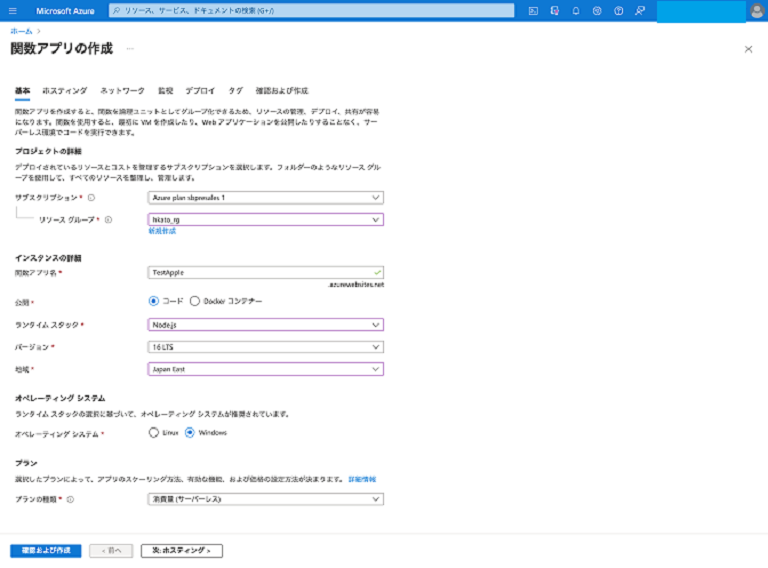Select the Linux operating system radio

click(x=154, y=433)
